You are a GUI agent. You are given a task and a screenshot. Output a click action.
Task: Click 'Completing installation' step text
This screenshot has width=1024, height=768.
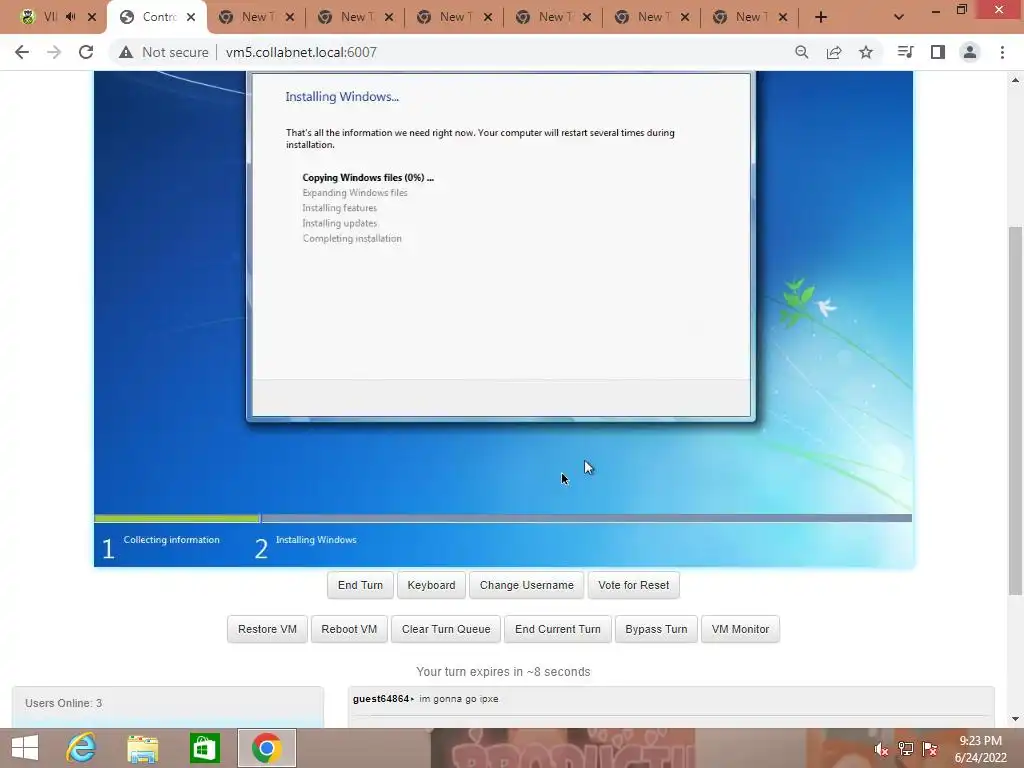coord(352,238)
